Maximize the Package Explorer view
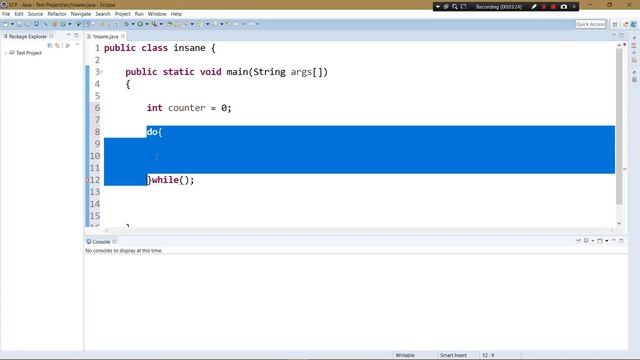Screen dimensions: 640x360 pyautogui.click(x=76, y=36)
